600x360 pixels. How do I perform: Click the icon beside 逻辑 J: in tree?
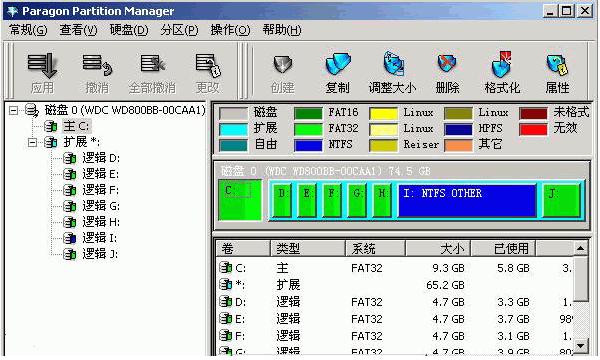pyautogui.click(x=70, y=254)
